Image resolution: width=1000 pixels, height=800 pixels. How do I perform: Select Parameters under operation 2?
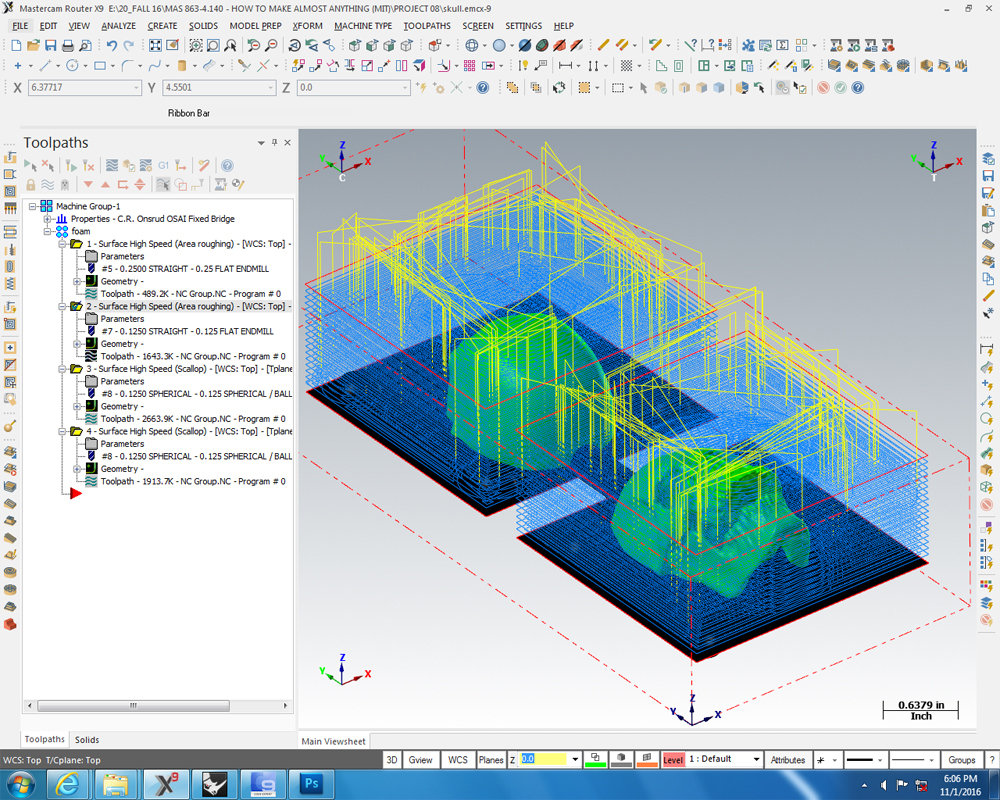click(x=122, y=319)
